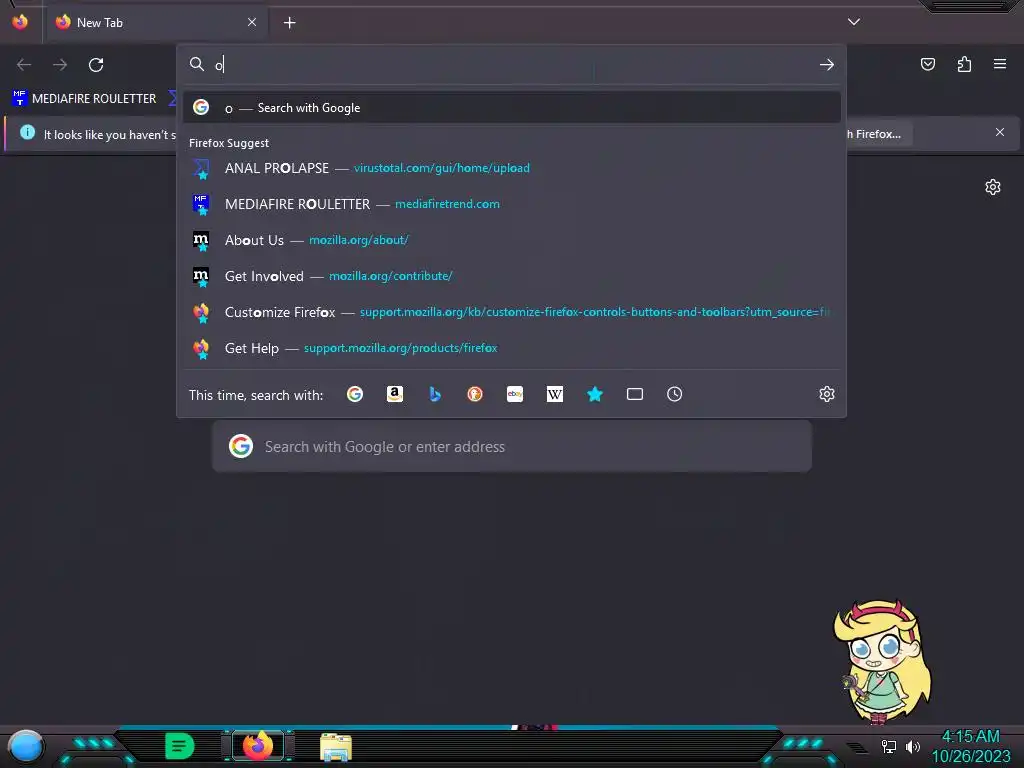1024x768 pixels.
Task: Click the Go arrow in the address bar
Action: pos(826,65)
